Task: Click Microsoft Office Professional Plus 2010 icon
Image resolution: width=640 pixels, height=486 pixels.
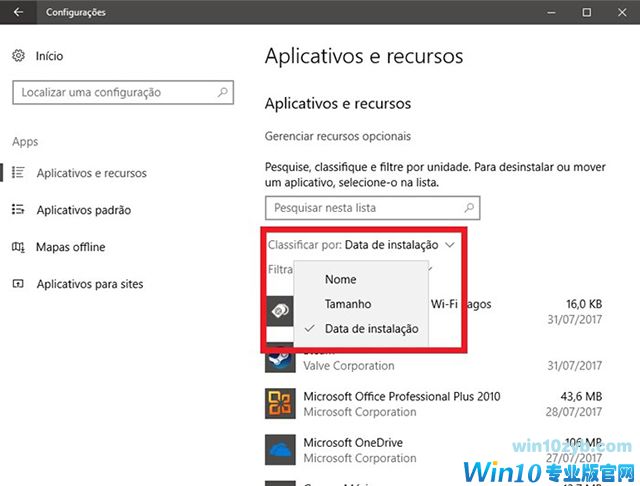Action: (280, 404)
